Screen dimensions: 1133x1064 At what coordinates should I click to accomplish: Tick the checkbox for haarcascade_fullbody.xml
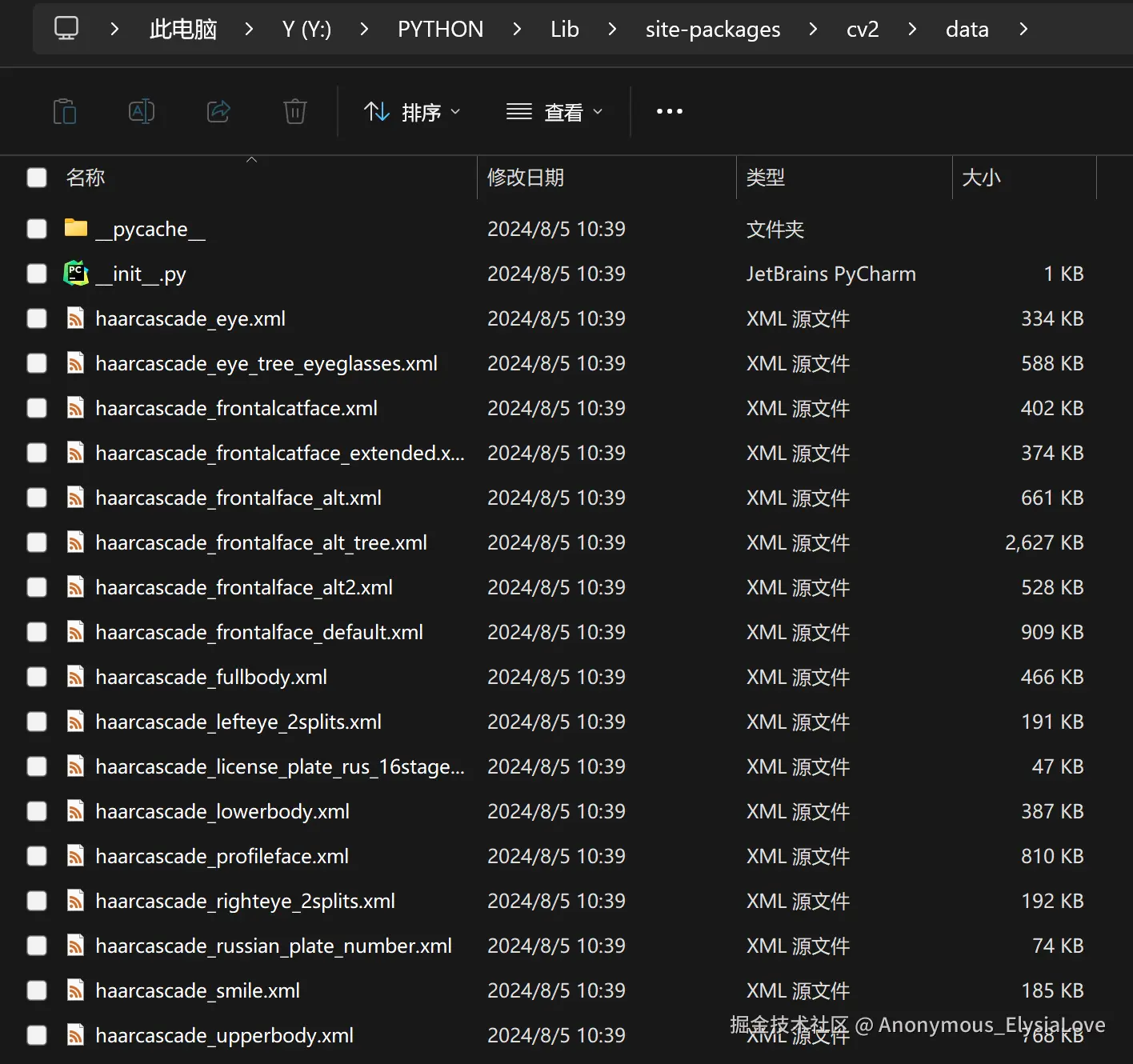tap(37, 677)
